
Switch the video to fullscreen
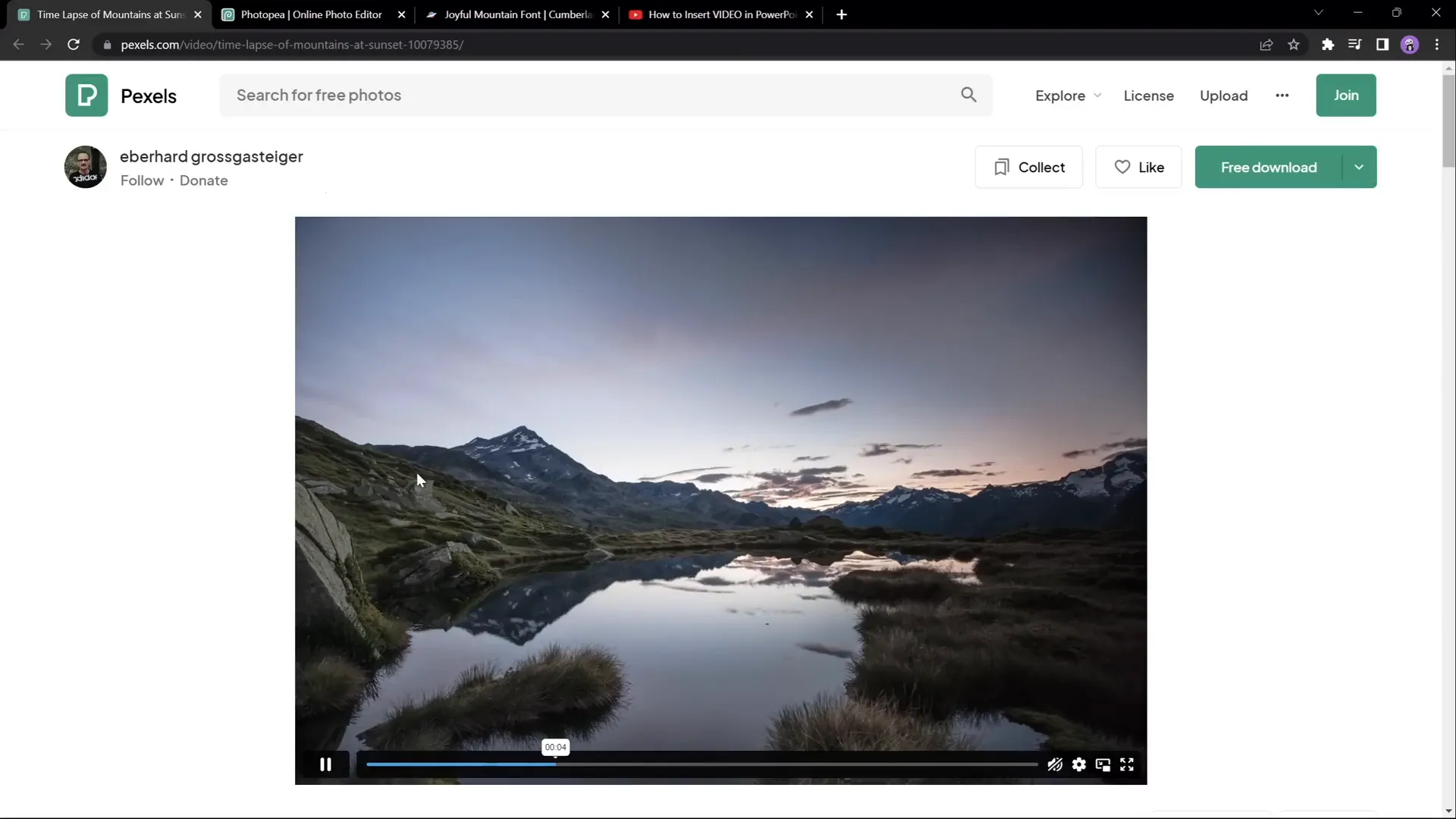pyautogui.click(x=1128, y=764)
